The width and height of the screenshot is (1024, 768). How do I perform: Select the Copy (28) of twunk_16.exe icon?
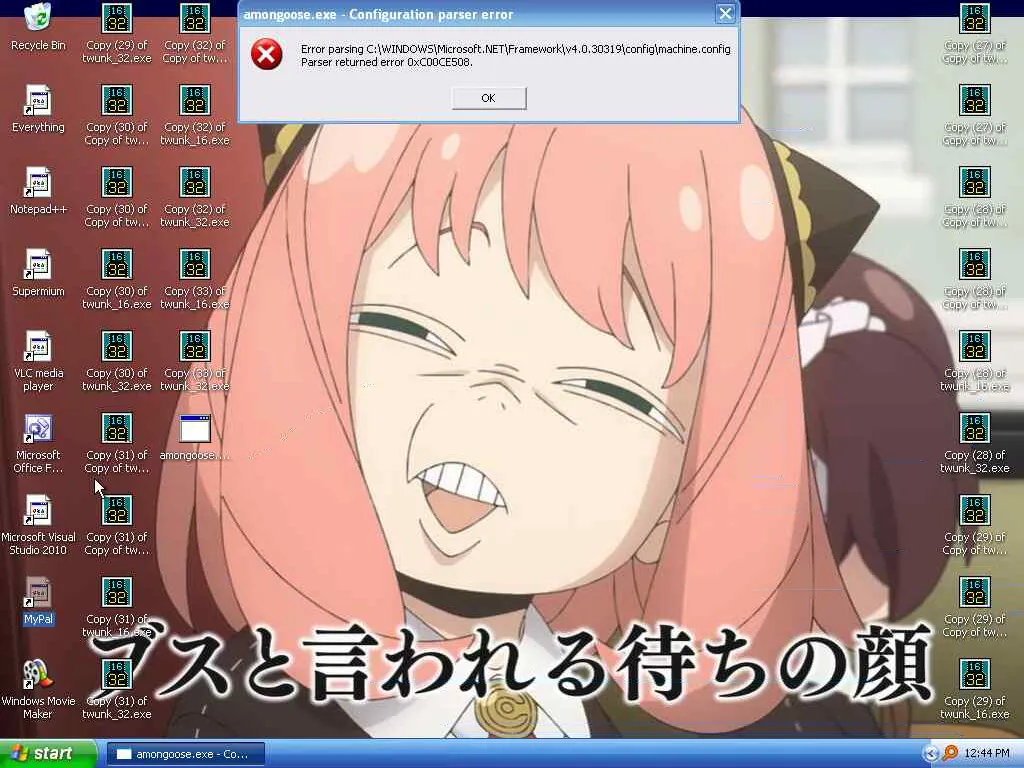[x=974, y=361]
